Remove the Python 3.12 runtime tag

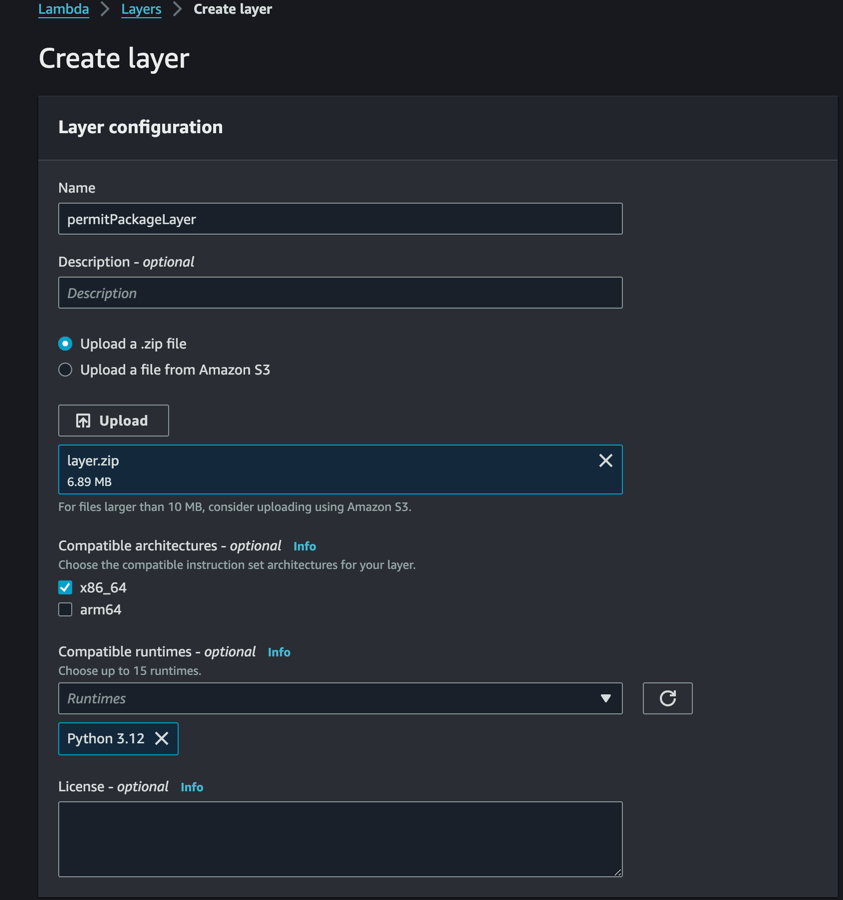tap(160, 738)
